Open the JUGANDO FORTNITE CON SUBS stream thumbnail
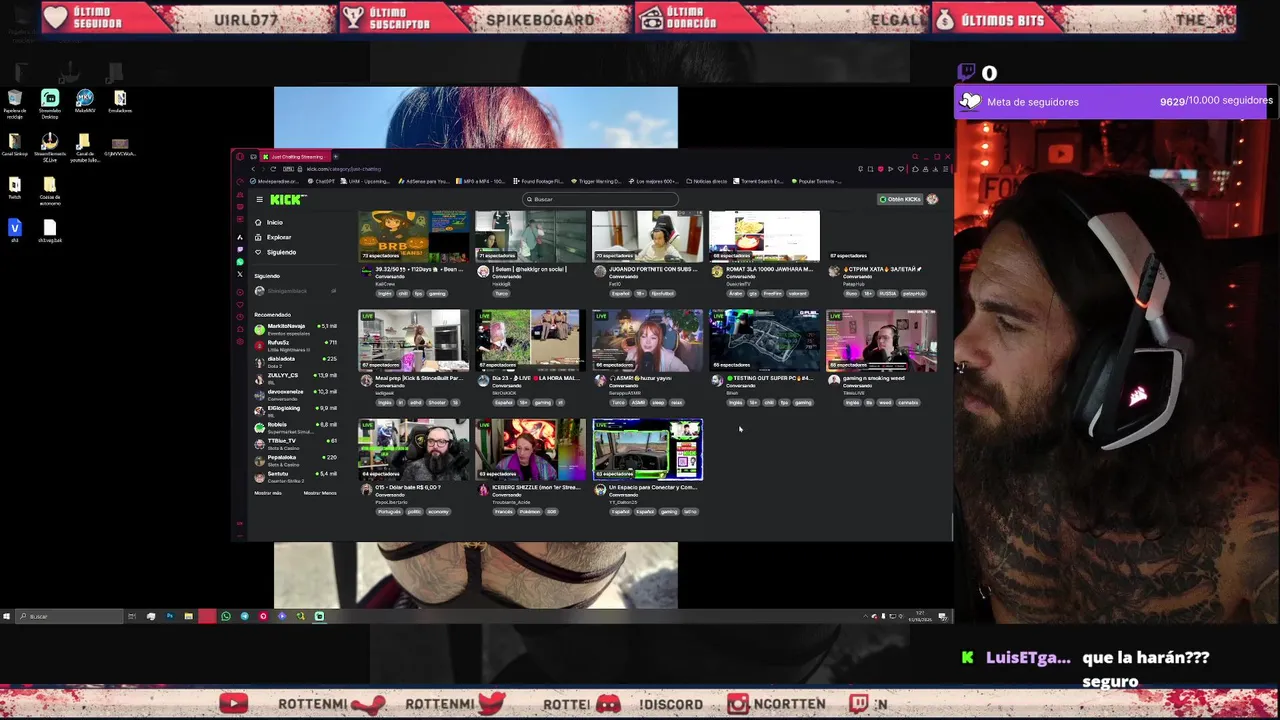The height and width of the screenshot is (720, 1280). click(647, 236)
